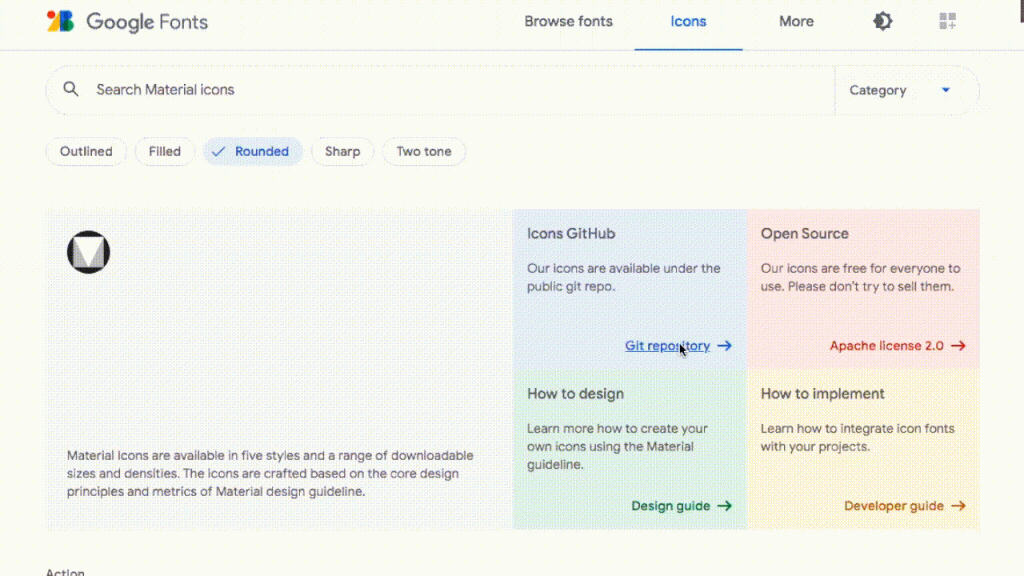Go to Browse fonts tab

(568, 22)
